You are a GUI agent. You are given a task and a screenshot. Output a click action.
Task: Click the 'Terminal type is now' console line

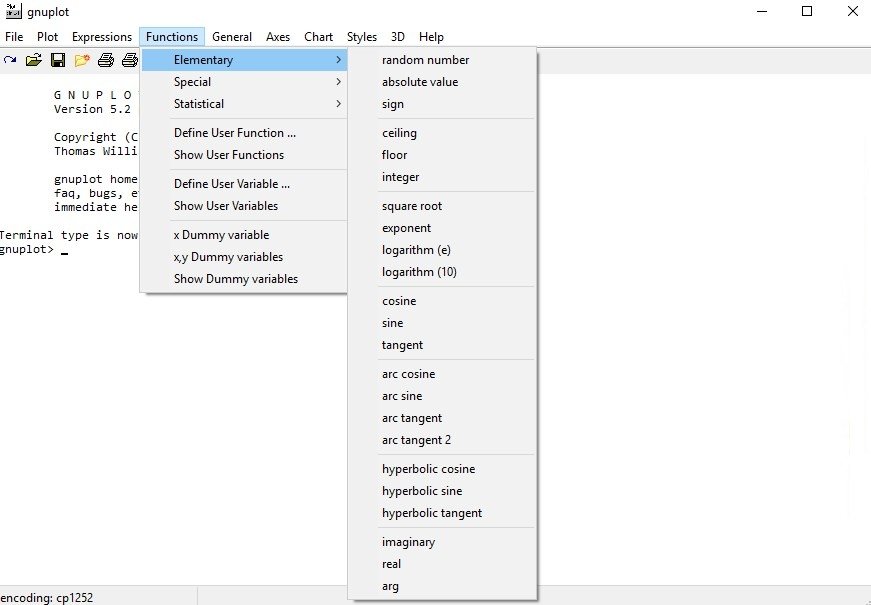coord(69,235)
